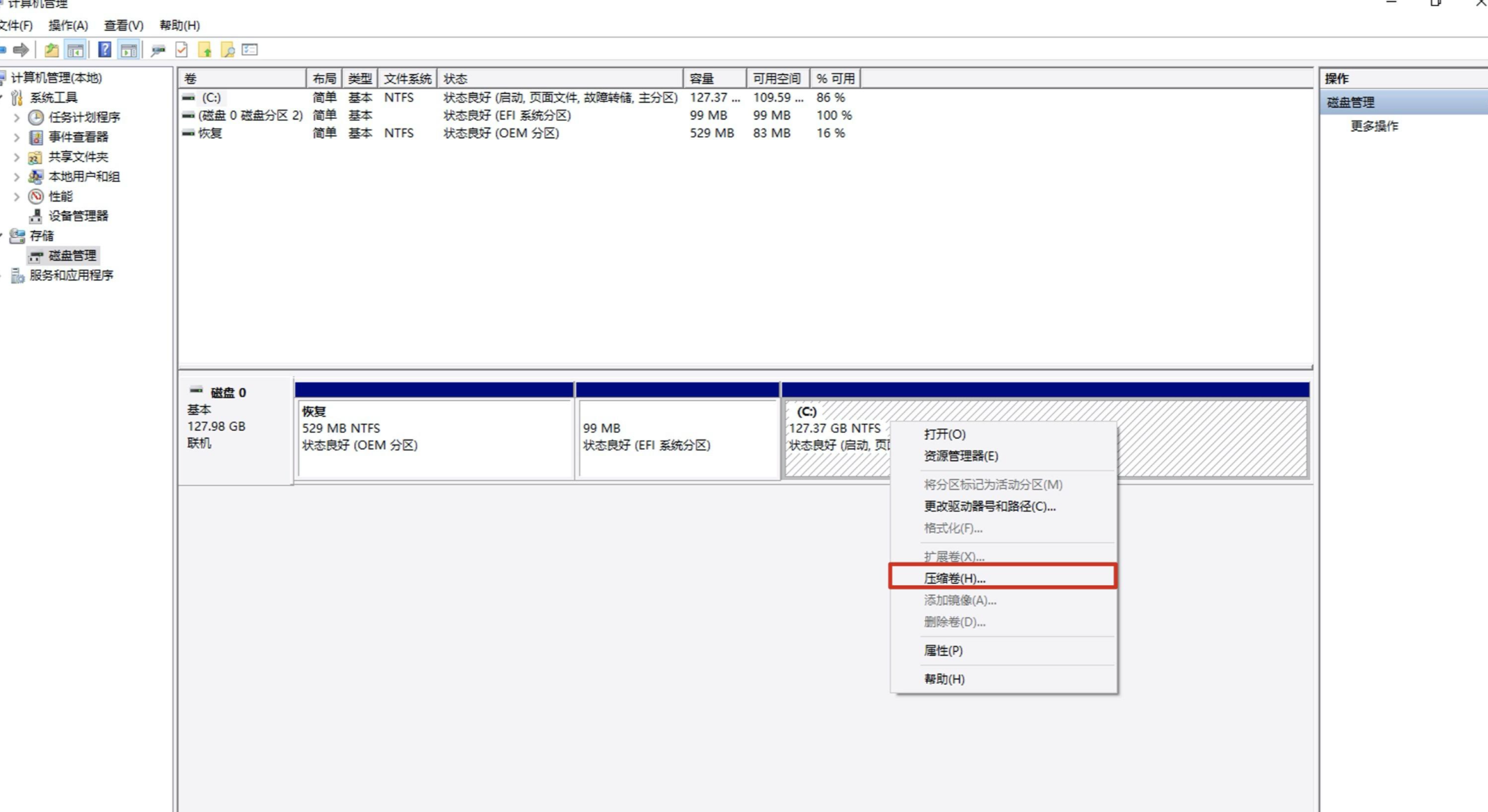Toggle the show/hide console tree toolbar icon

click(x=75, y=49)
